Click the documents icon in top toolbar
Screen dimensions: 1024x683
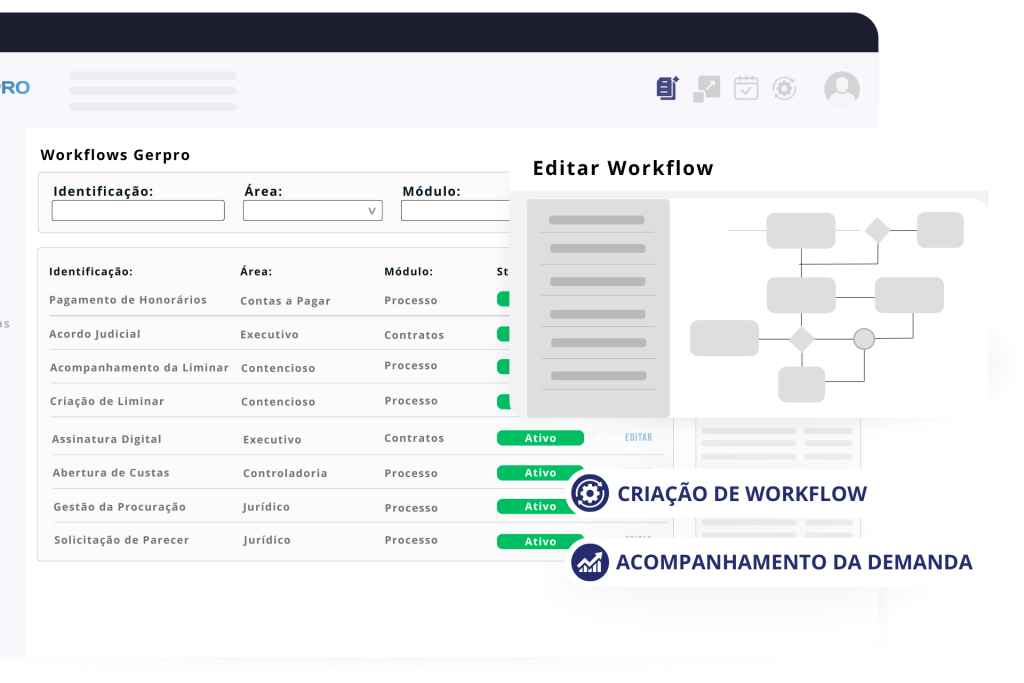(x=667, y=88)
